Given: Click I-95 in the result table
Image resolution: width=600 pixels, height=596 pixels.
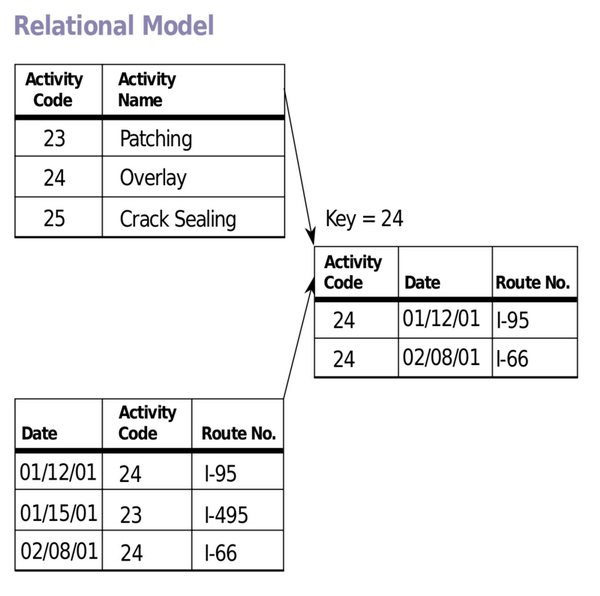Looking at the screenshot, I should pos(512,320).
